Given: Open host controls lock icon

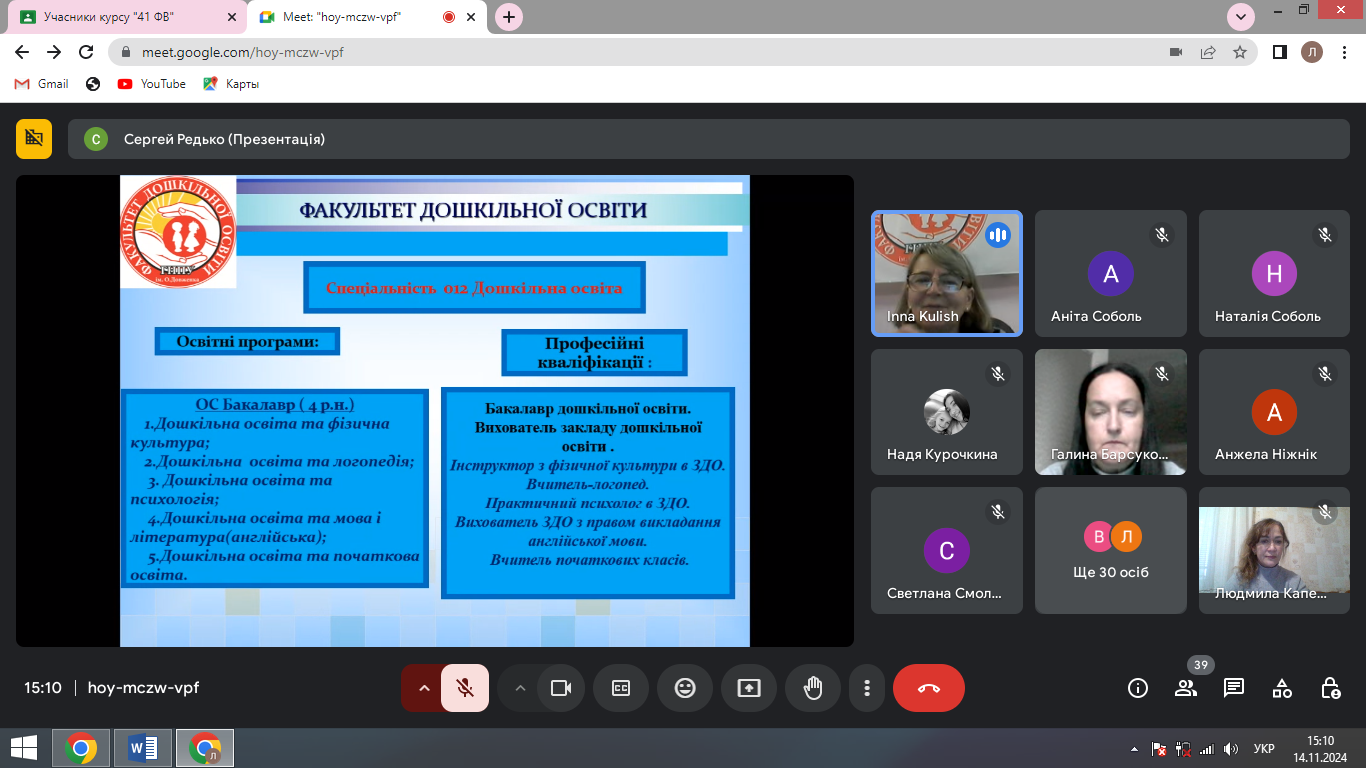Looking at the screenshot, I should [1330, 688].
